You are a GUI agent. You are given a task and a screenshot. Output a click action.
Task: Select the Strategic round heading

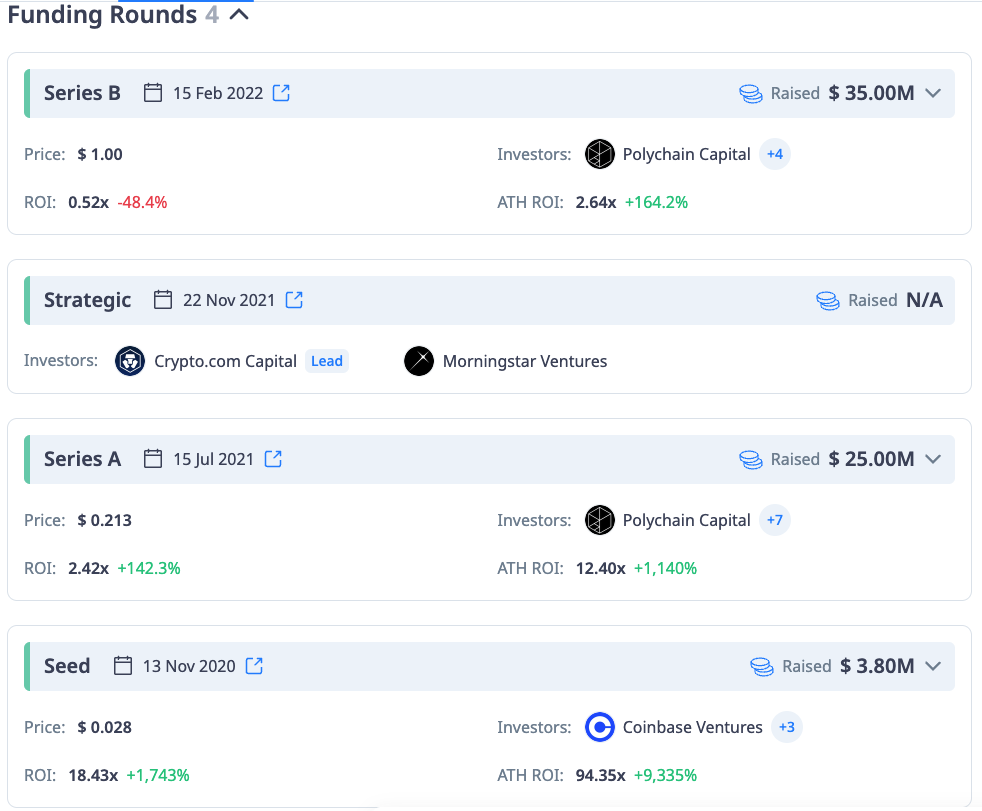88,300
